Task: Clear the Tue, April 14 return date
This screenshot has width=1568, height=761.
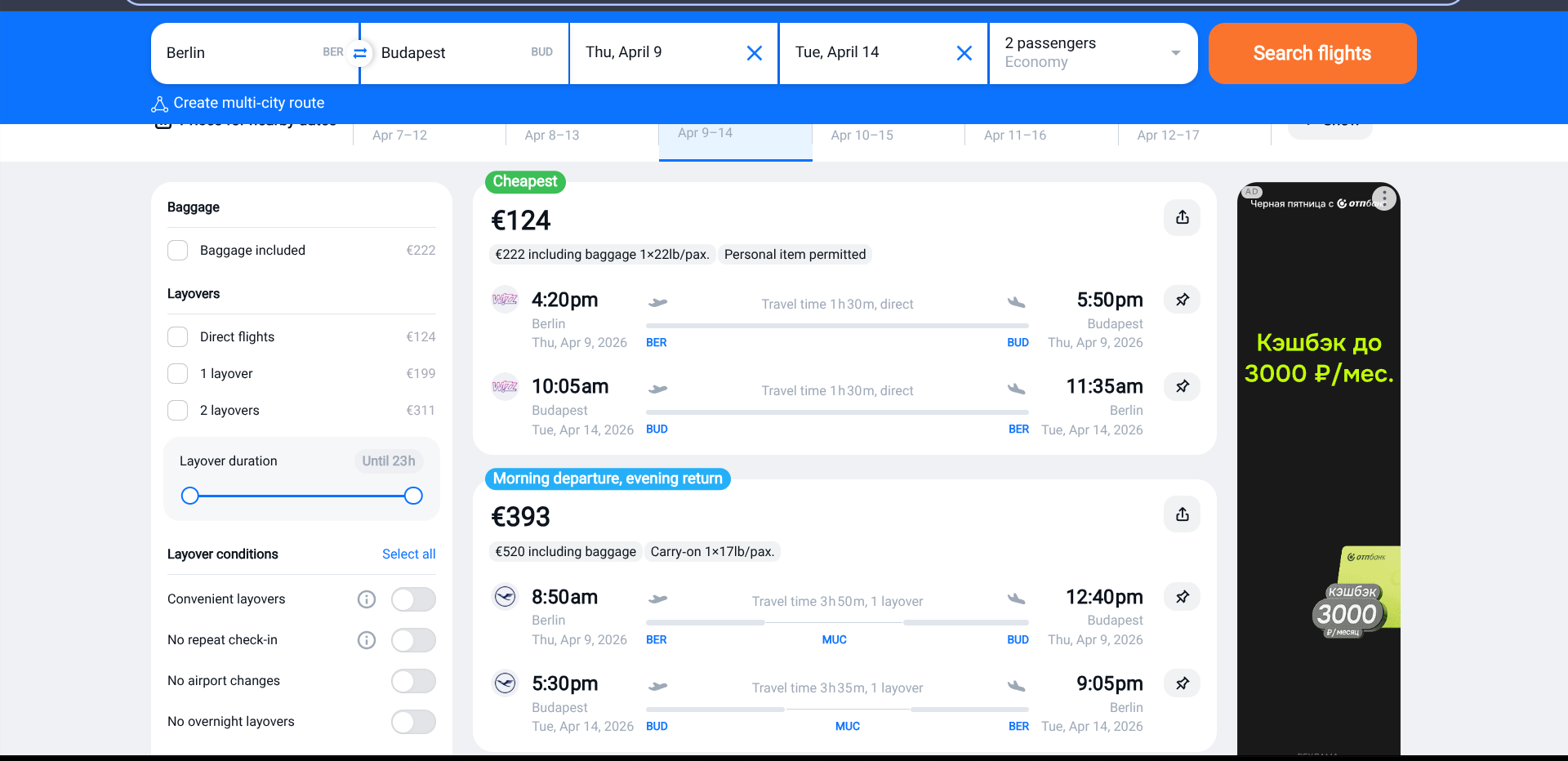Action: click(x=964, y=53)
